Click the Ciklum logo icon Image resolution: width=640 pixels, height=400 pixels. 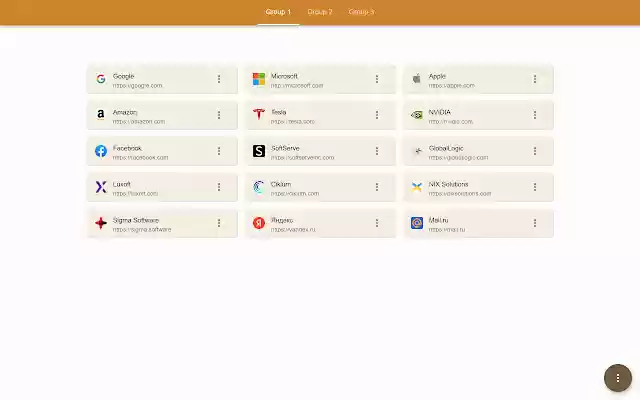[259, 187]
